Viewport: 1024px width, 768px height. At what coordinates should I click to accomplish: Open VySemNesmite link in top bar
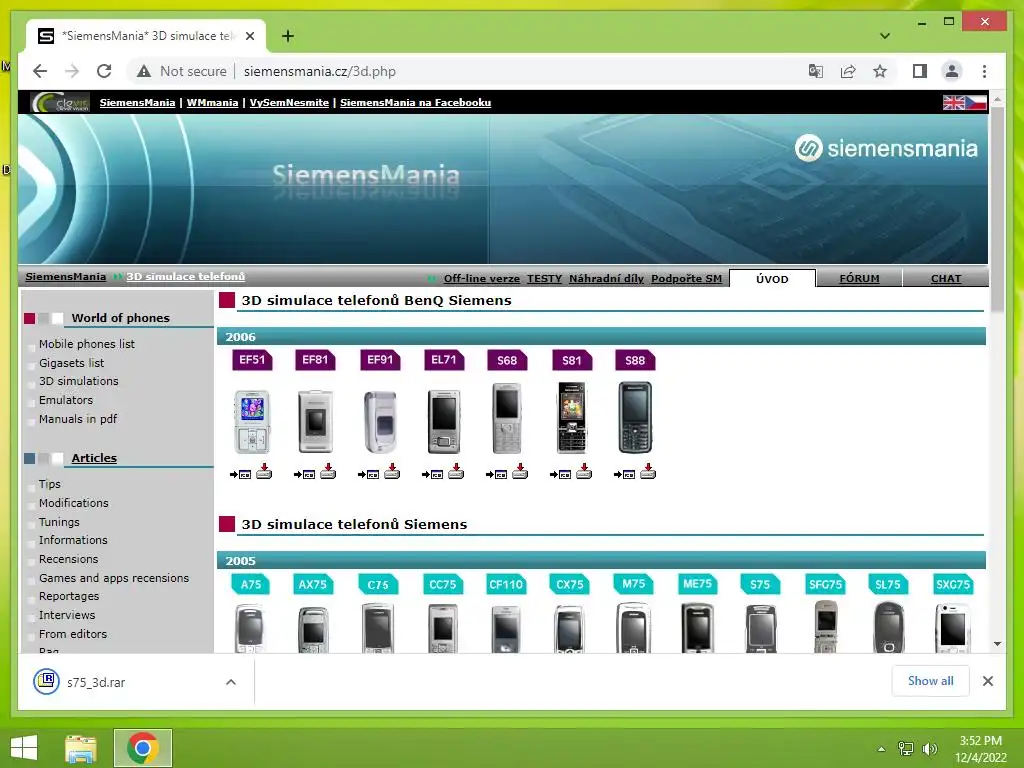pos(289,103)
